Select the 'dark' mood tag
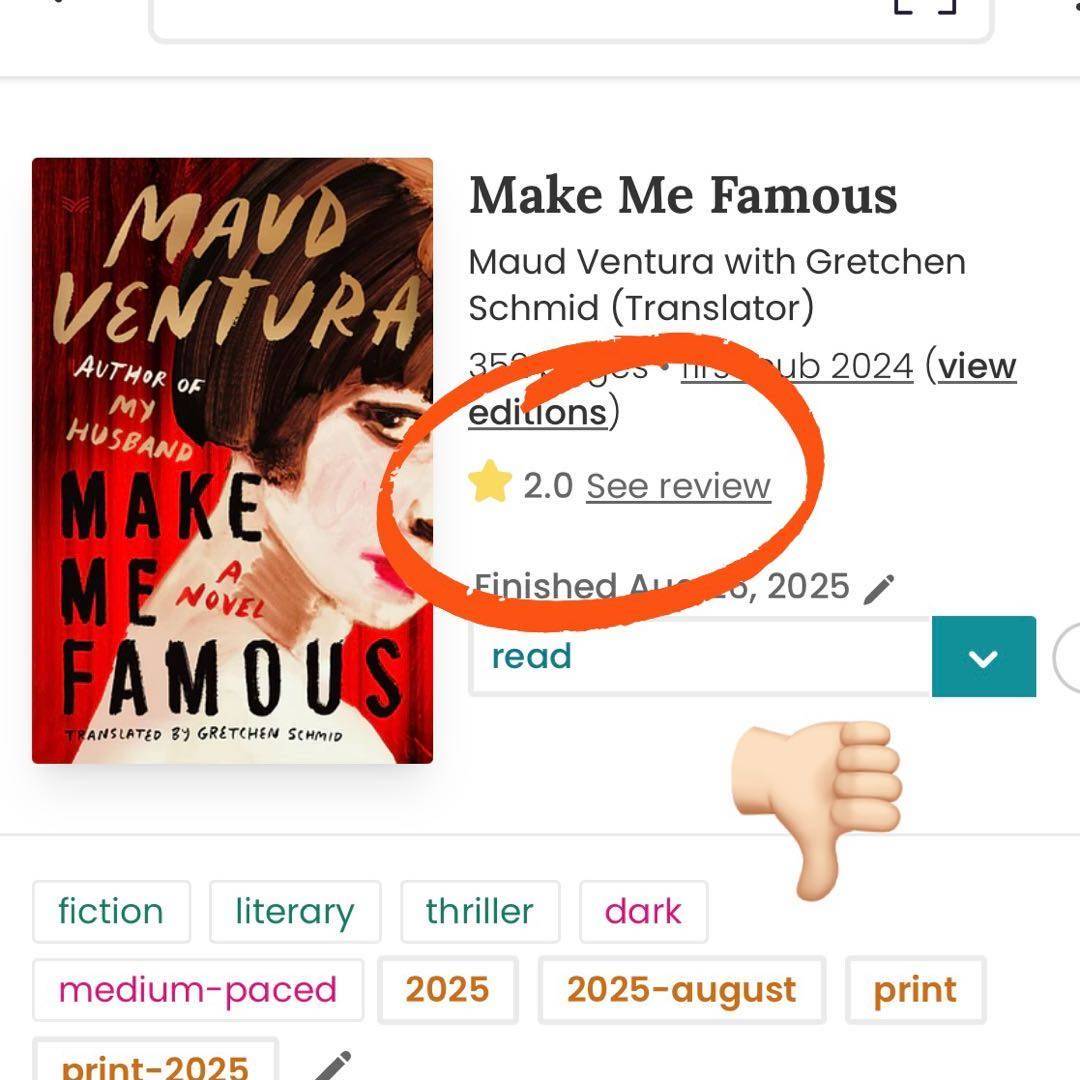 click(643, 911)
